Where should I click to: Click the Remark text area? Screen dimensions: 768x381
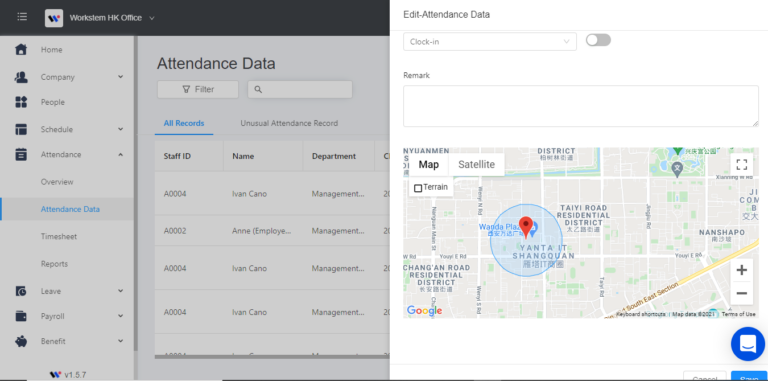tap(580, 106)
